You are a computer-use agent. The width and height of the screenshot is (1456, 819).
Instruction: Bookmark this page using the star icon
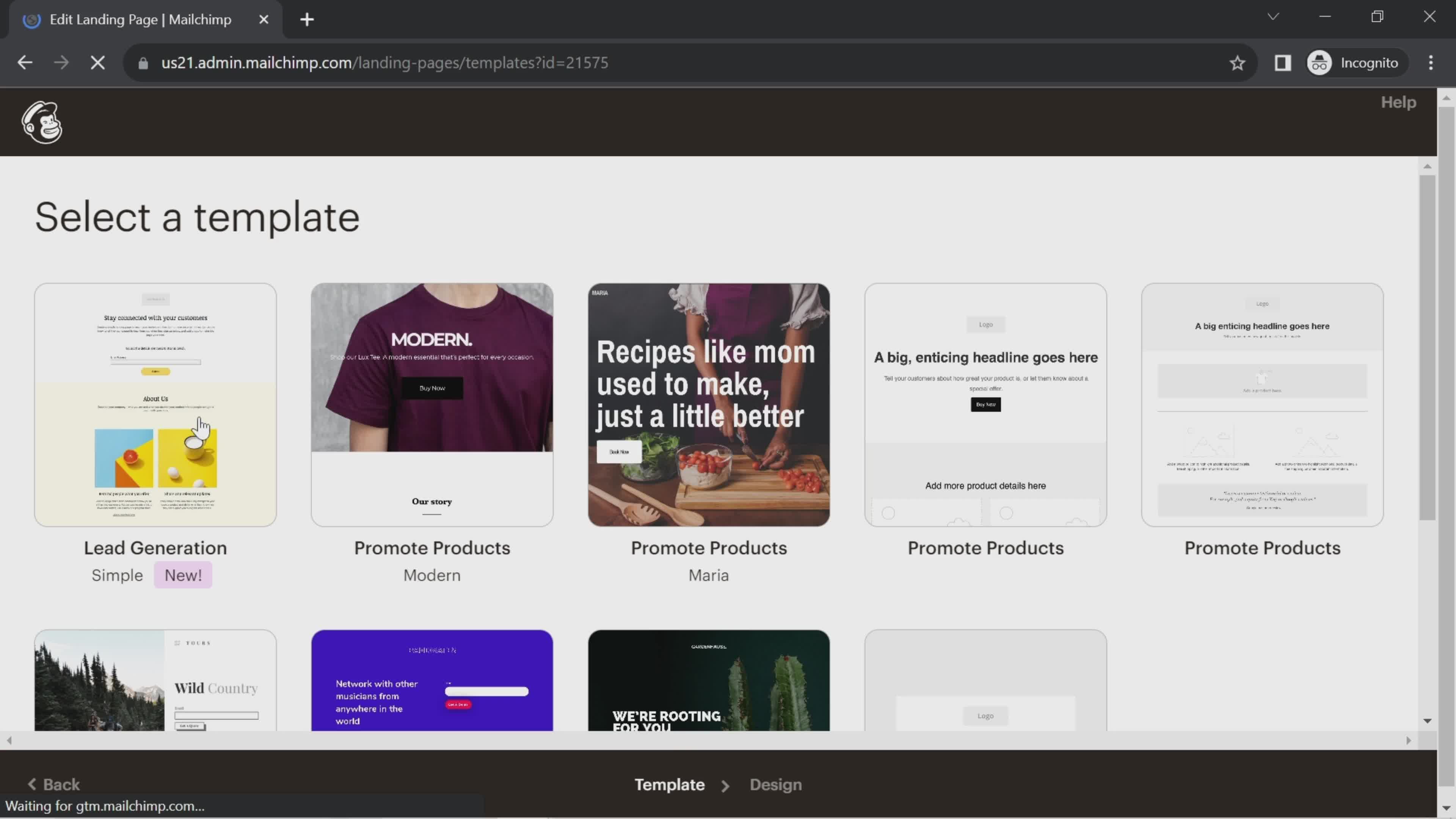pyautogui.click(x=1237, y=62)
